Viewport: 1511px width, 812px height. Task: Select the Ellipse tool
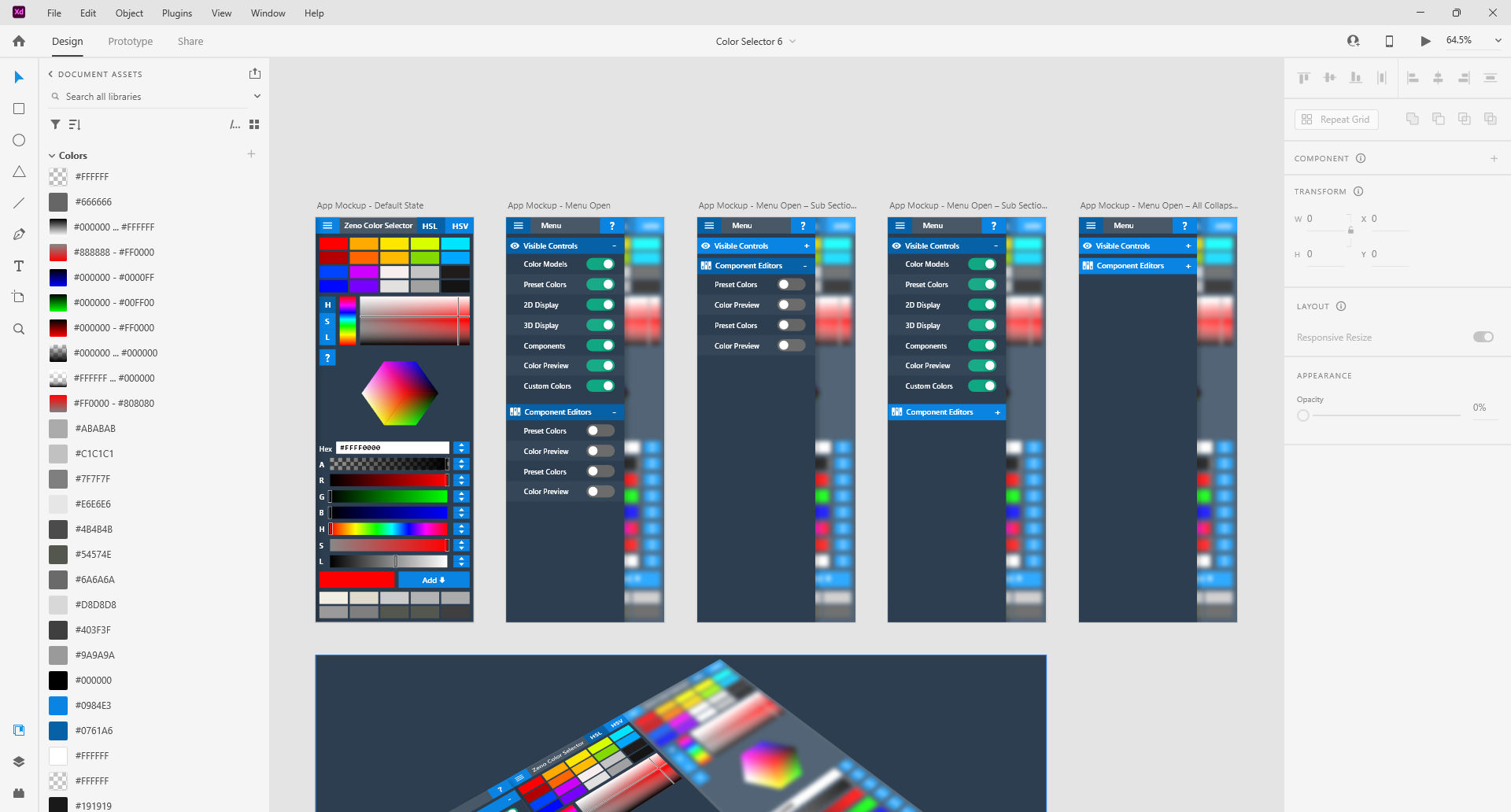(x=19, y=140)
